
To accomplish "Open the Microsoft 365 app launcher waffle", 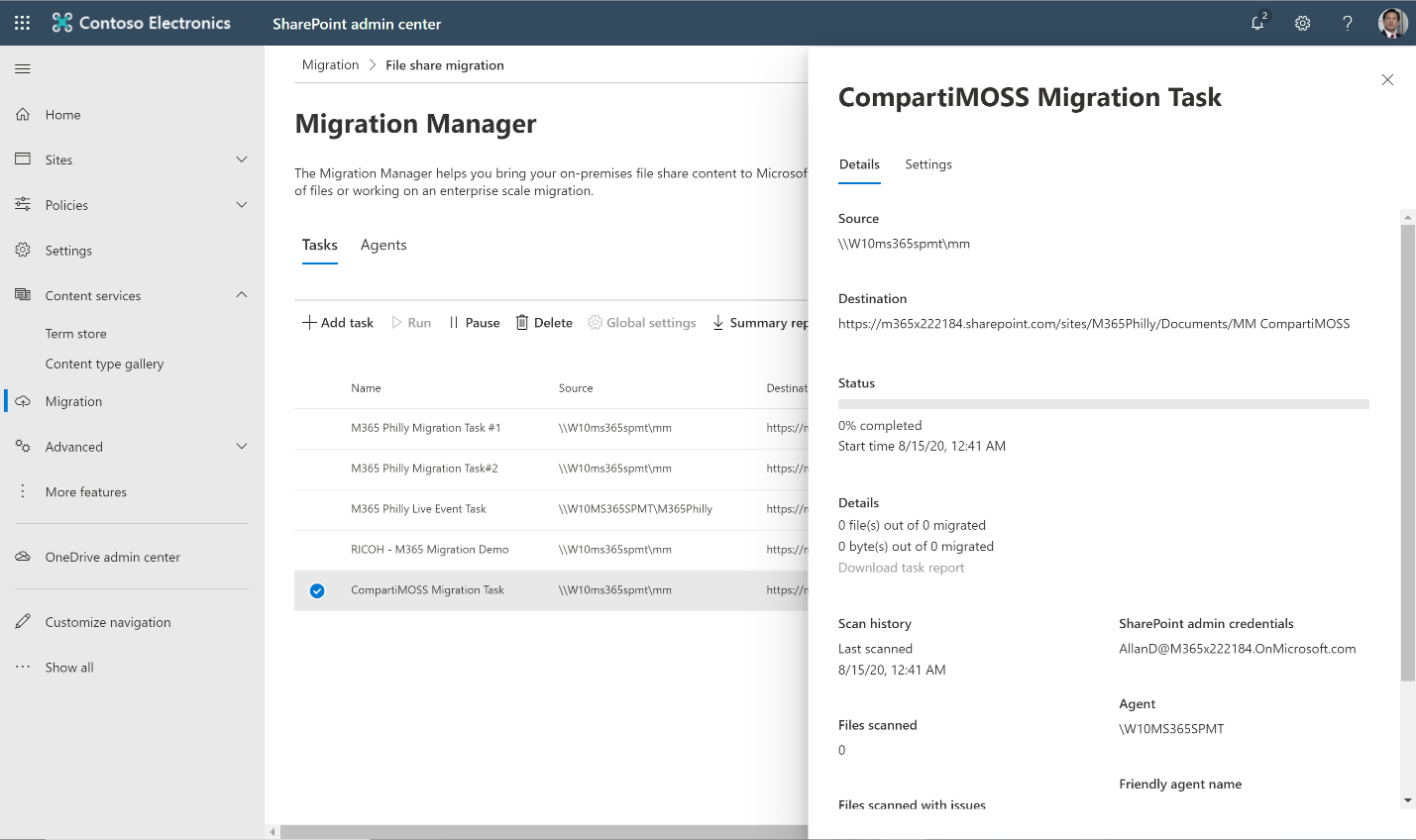I will (22, 23).
